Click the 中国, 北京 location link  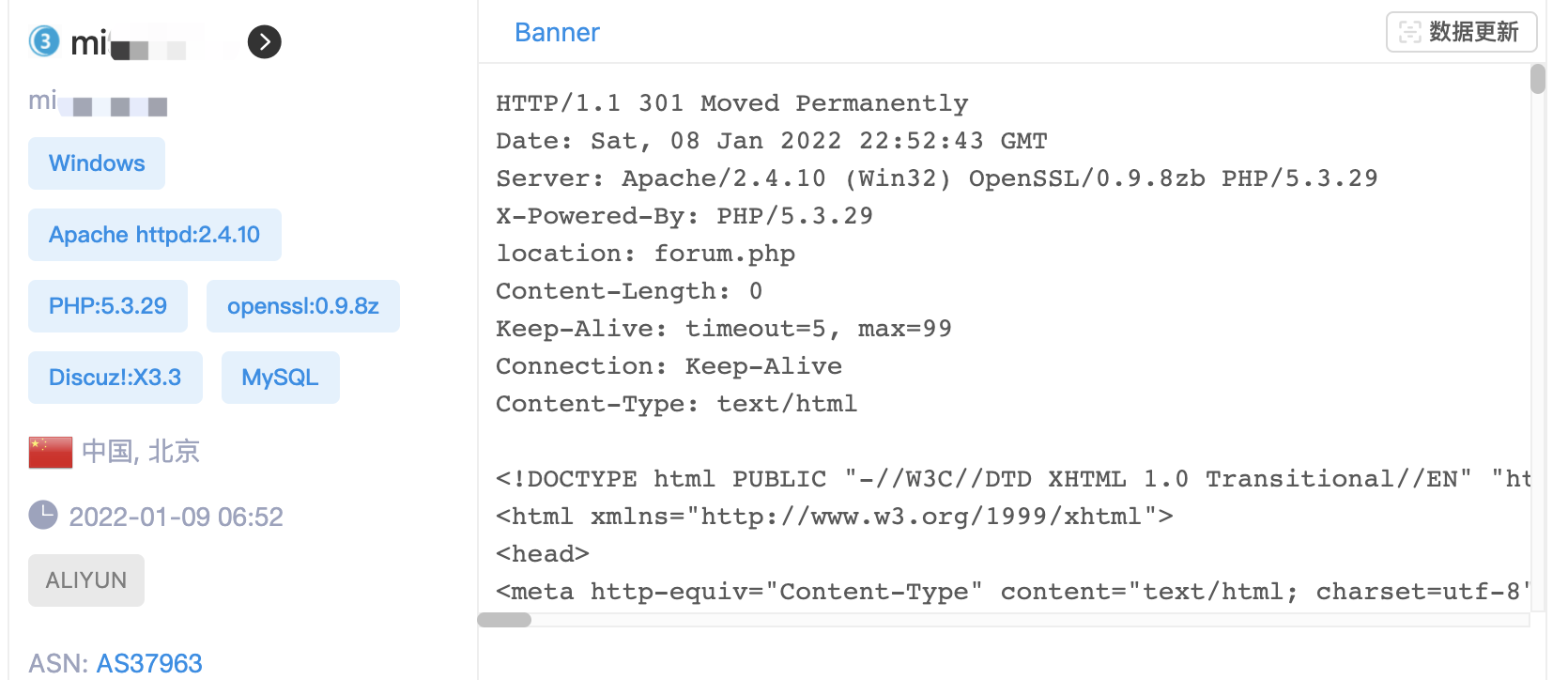tap(141, 452)
